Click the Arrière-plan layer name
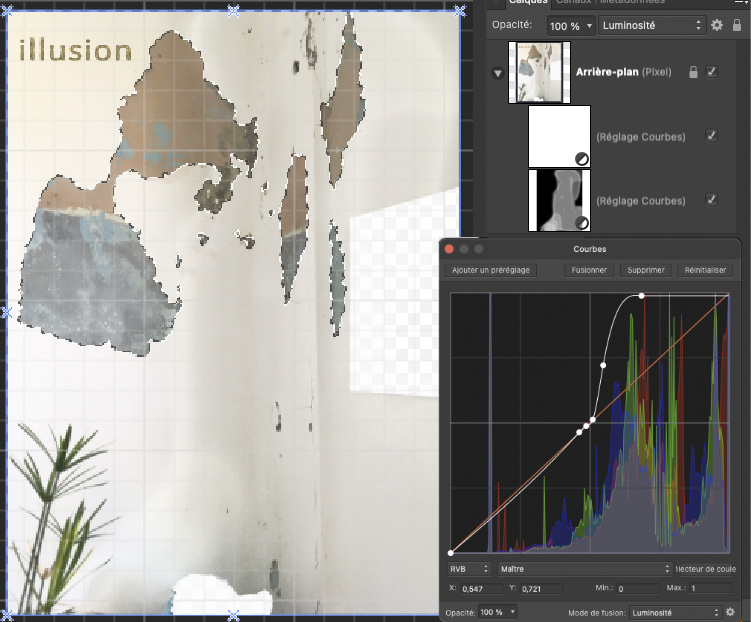 click(607, 72)
